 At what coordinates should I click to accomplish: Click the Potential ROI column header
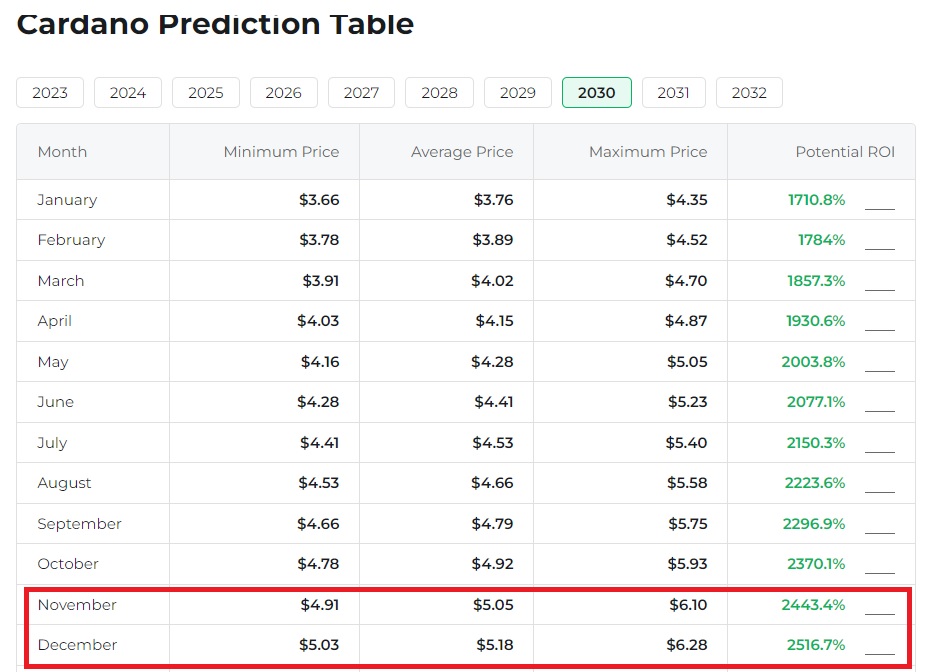[845, 152]
